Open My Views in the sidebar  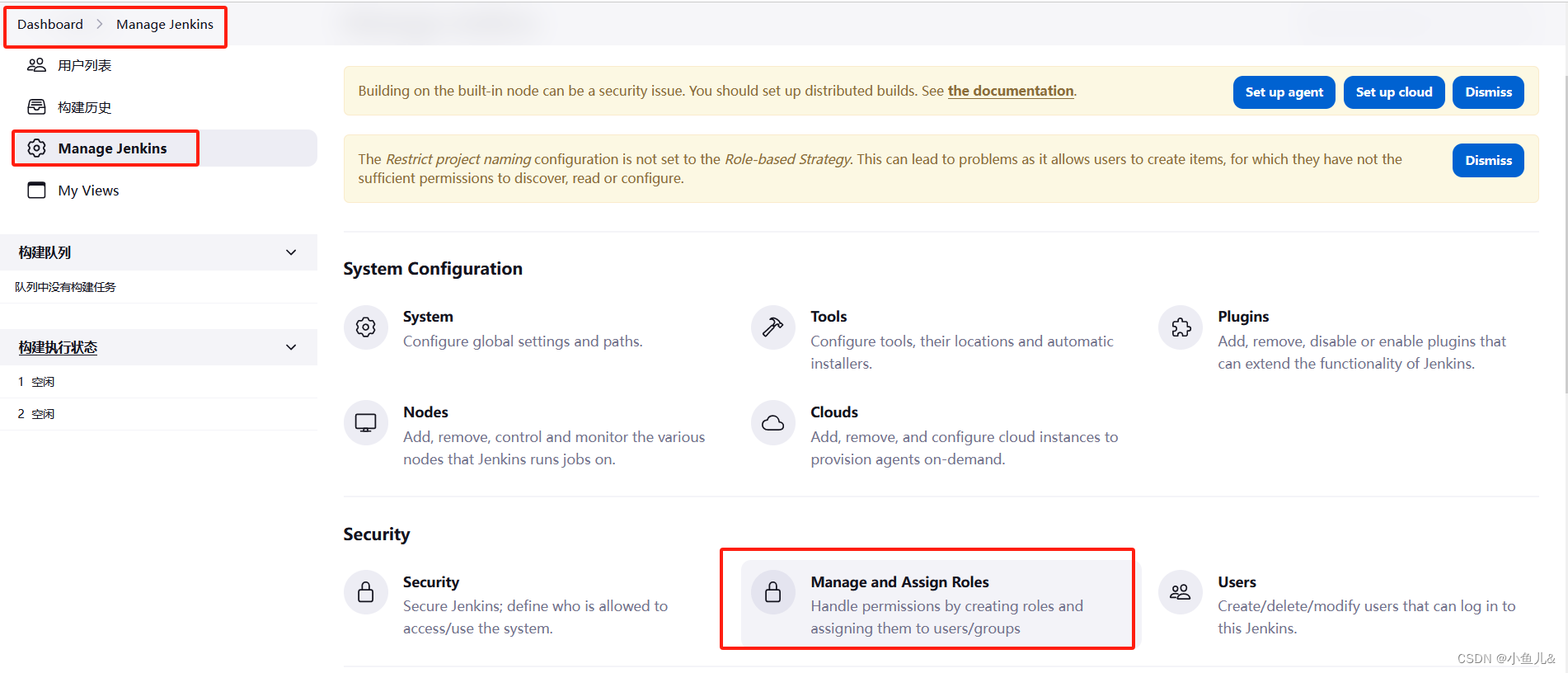pos(158,191)
